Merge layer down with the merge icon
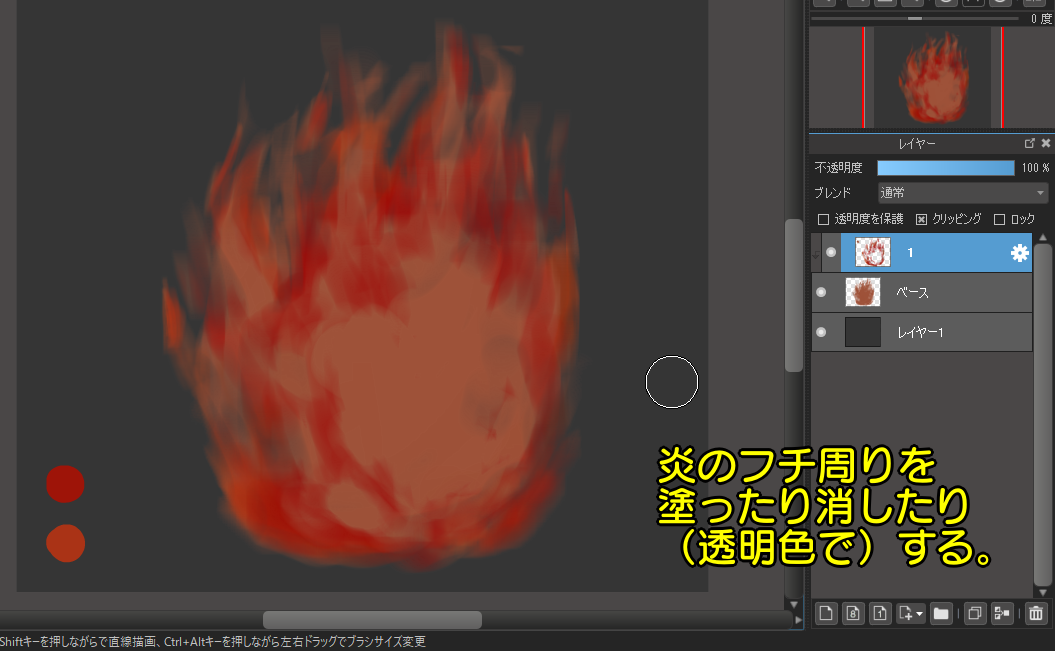This screenshot has height=651, width=1055. point(1001,613)
